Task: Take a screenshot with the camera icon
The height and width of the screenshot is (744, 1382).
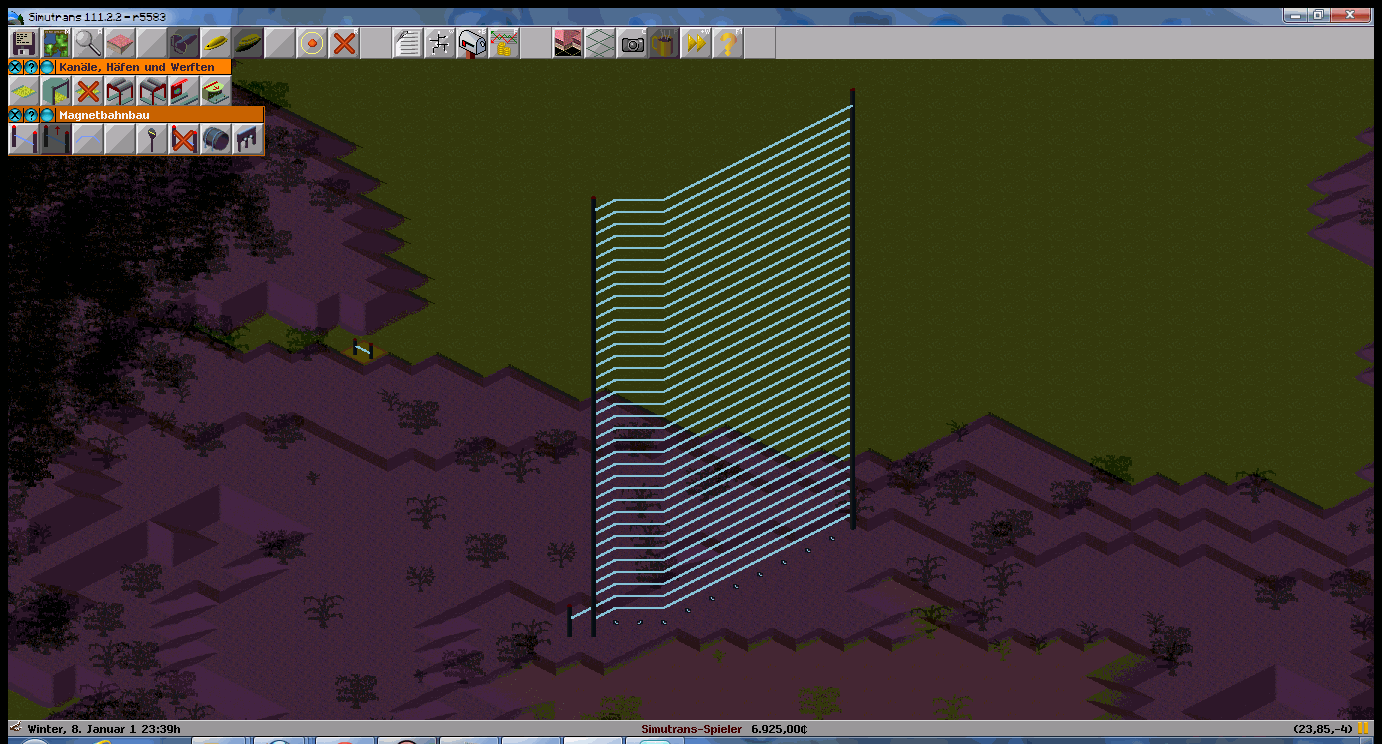Action: coord(632,43)
